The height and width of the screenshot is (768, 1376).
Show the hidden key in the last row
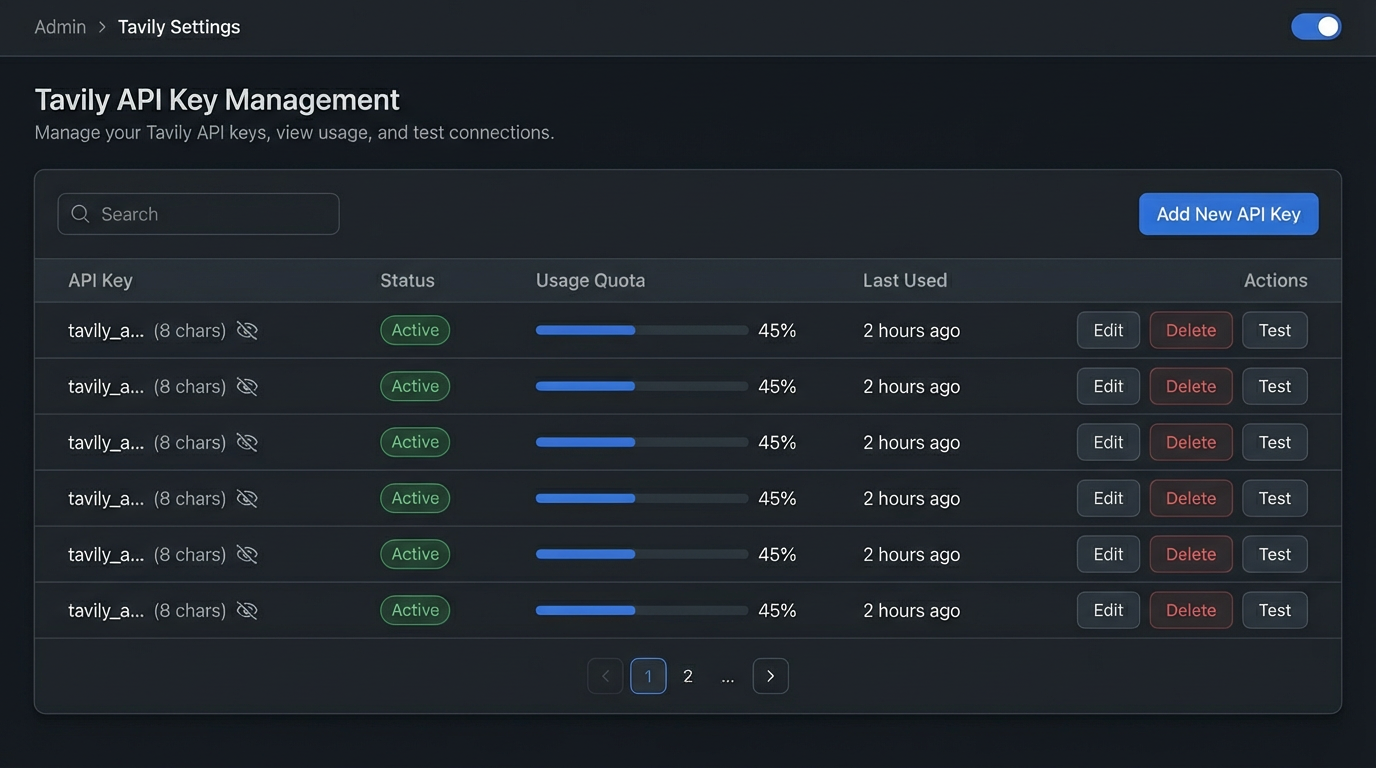[x=247, y=611]
